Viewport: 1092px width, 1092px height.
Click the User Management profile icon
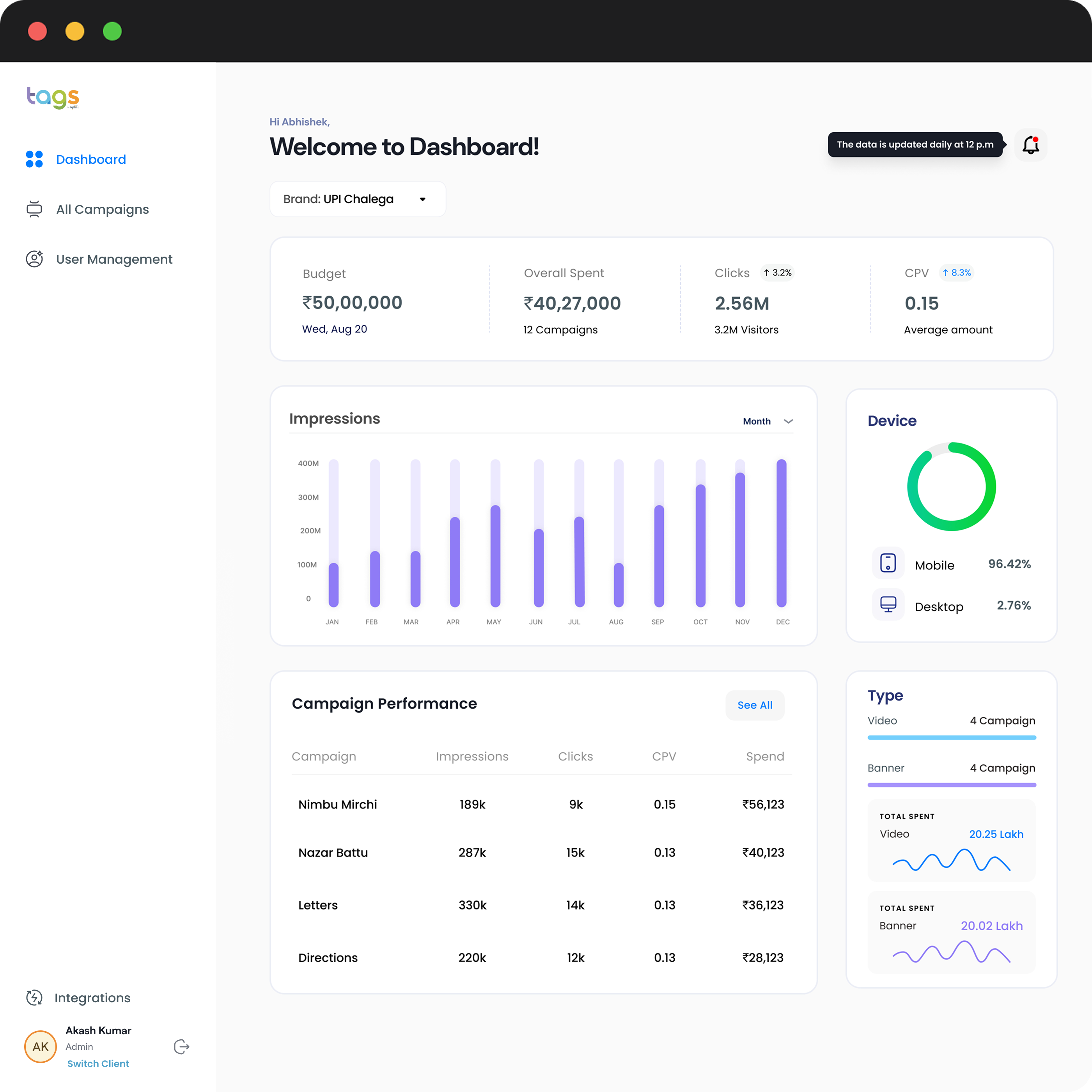[x=34, y=259]
